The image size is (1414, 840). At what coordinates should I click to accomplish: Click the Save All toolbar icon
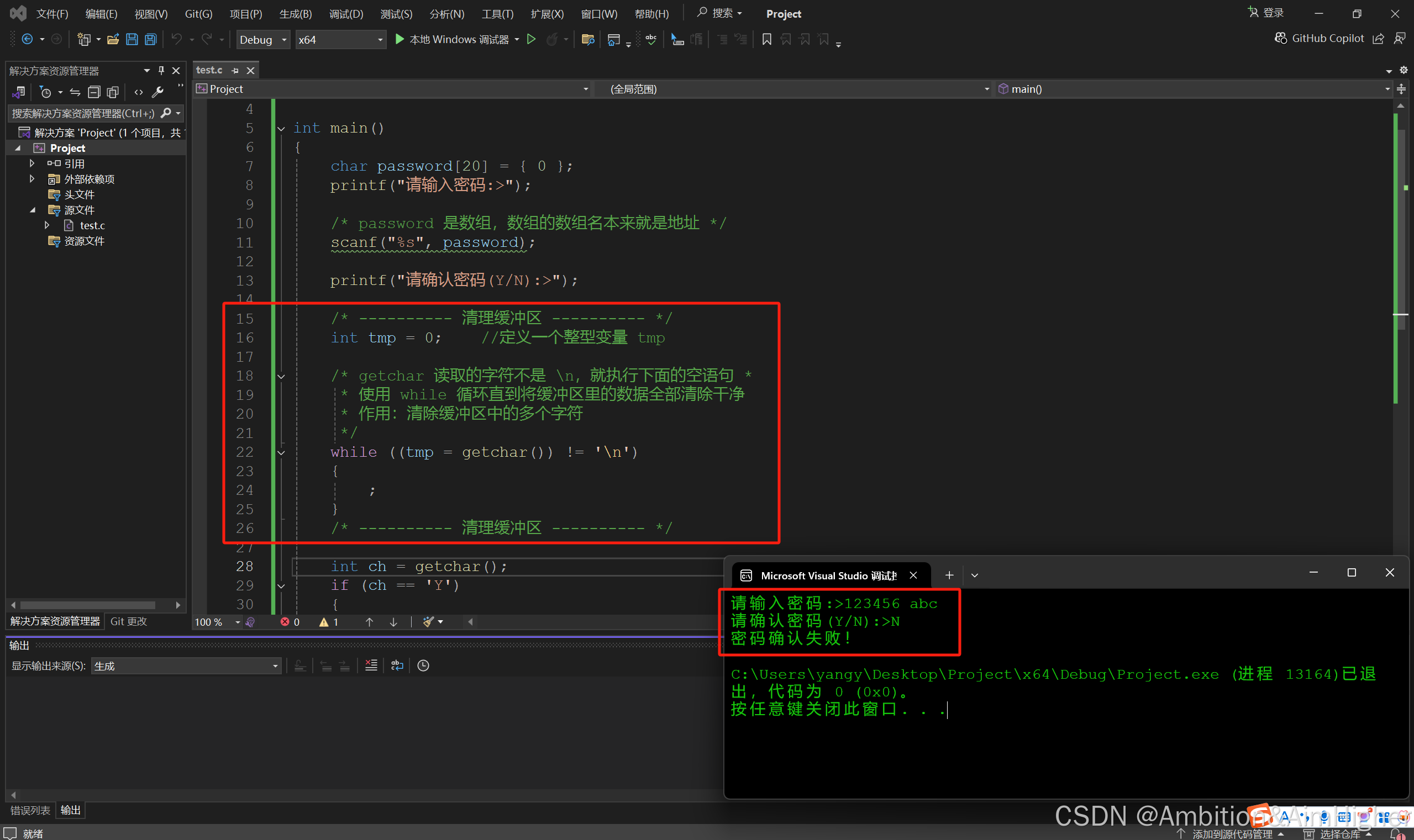point(151,39)
